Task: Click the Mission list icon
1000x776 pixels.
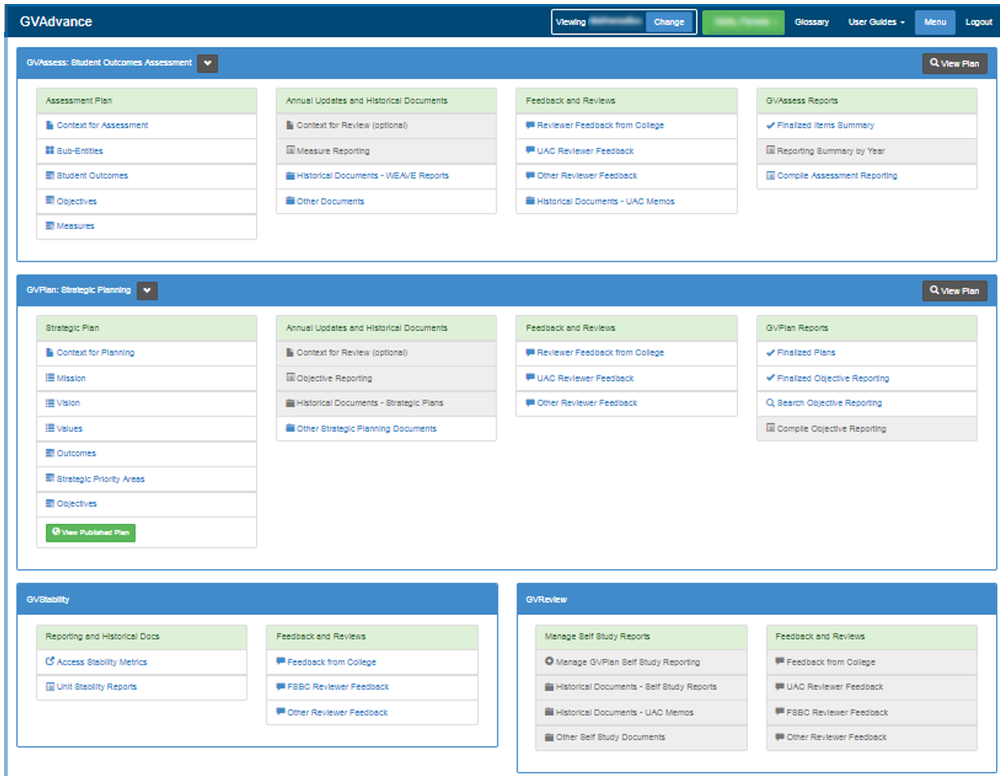Action: (x=50, y=379)
